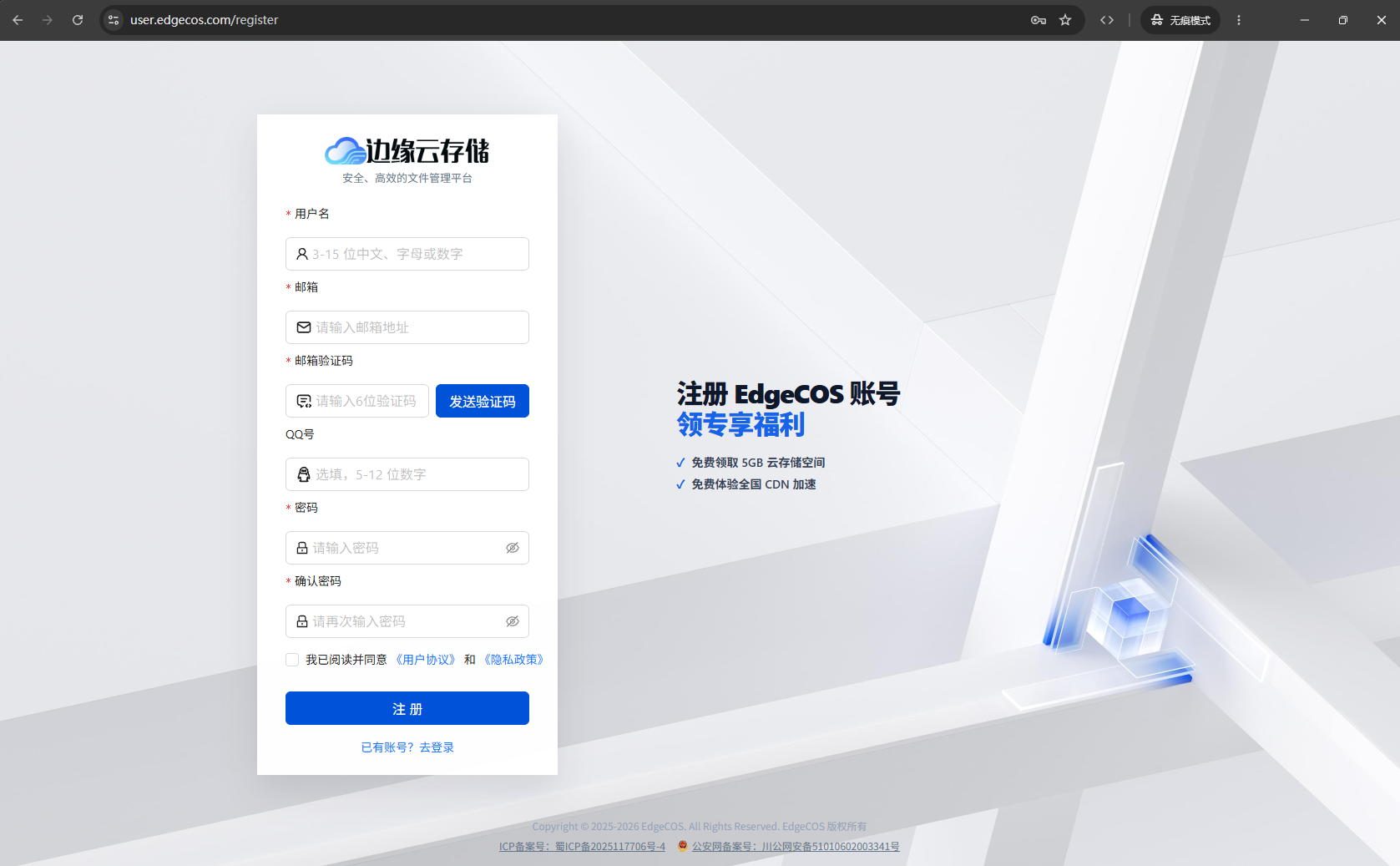
Task: Click the text 免费领取 5GB 云存储空间
Action: [x=758, y=463]
